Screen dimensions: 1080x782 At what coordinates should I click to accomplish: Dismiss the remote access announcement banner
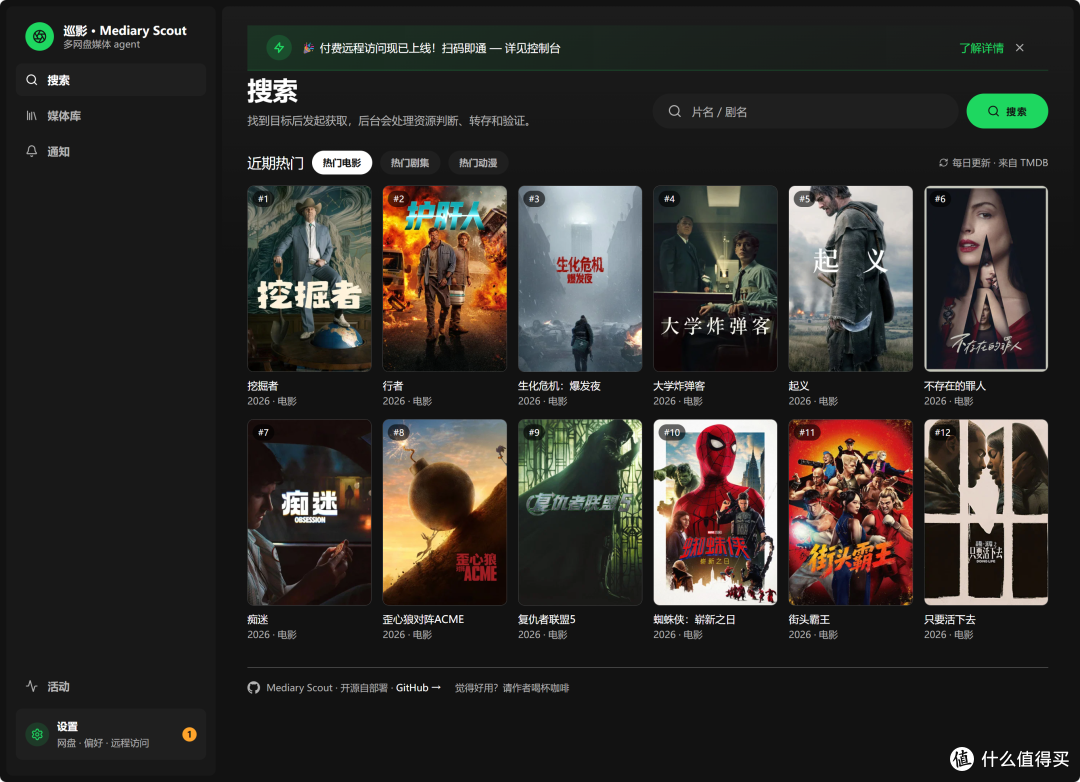[x=1019, y=48]
